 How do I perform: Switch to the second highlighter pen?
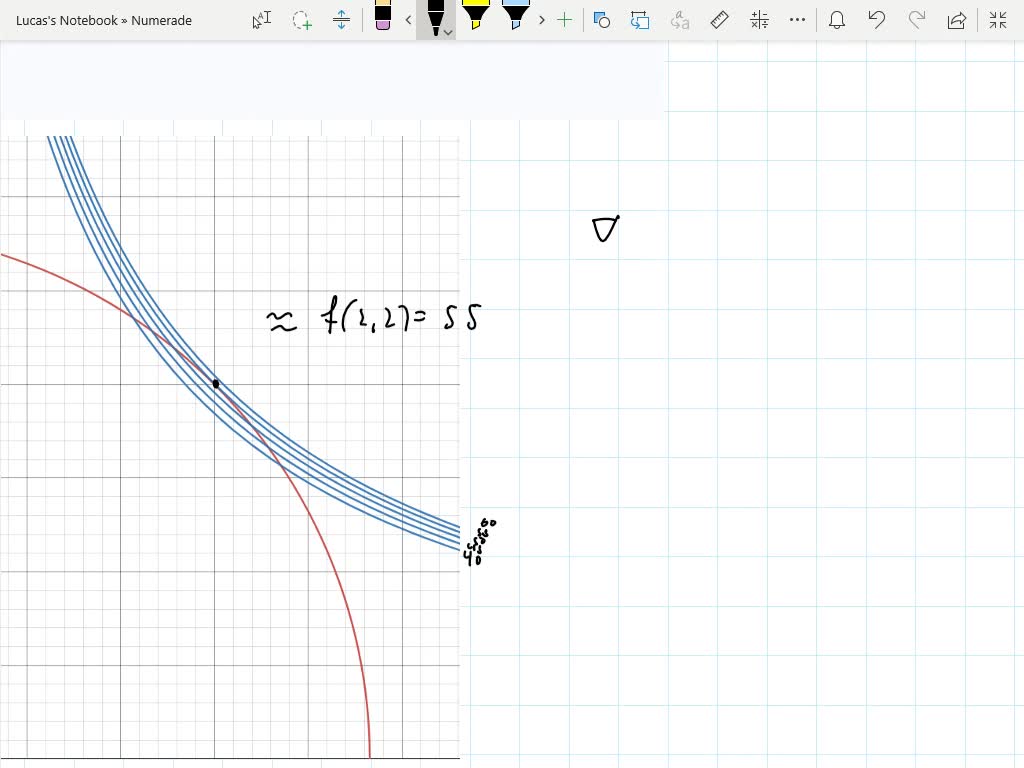coord(515,18)
